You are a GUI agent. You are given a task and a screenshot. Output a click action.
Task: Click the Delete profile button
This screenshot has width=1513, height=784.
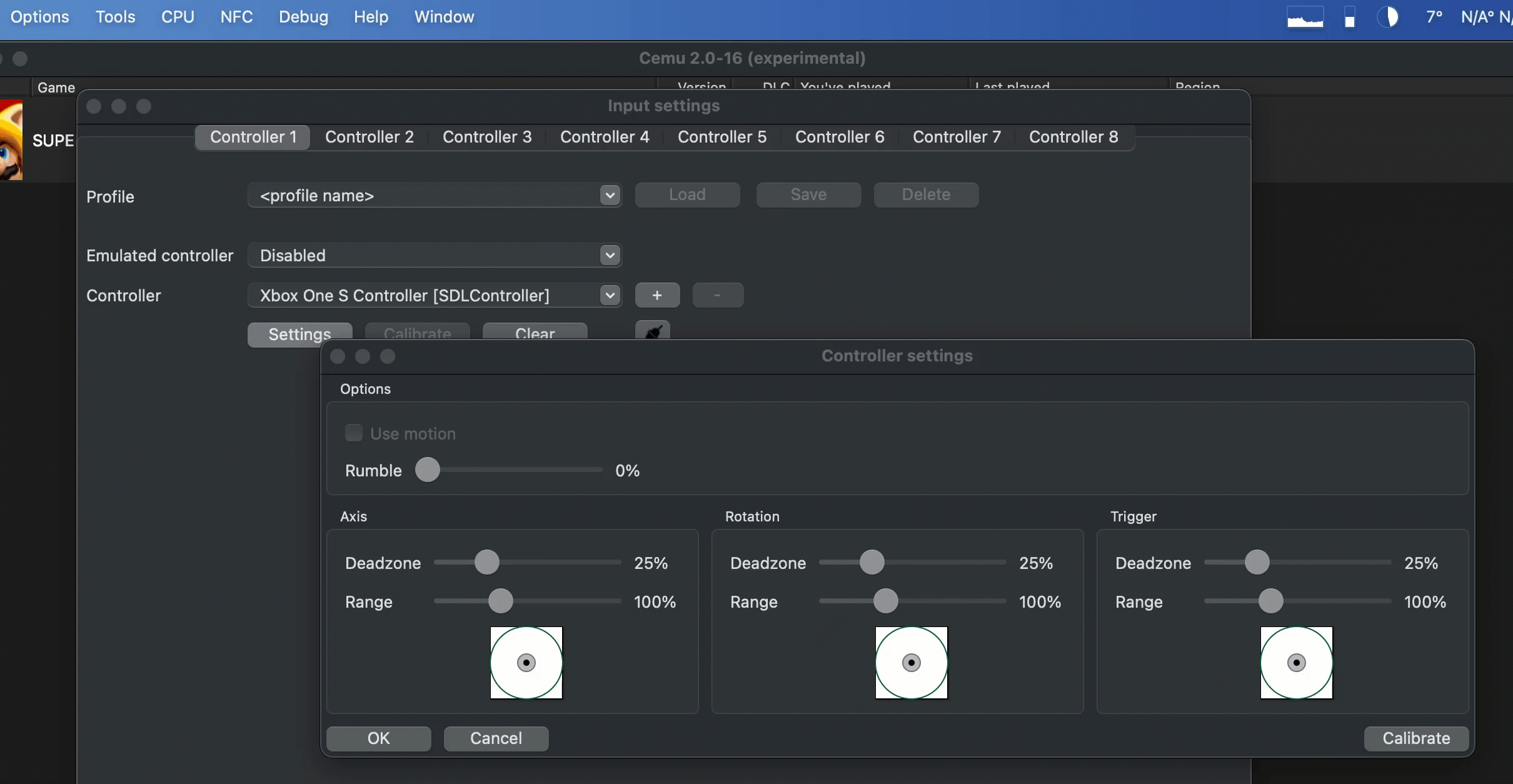pyautogui.click(x=926, y=195)
